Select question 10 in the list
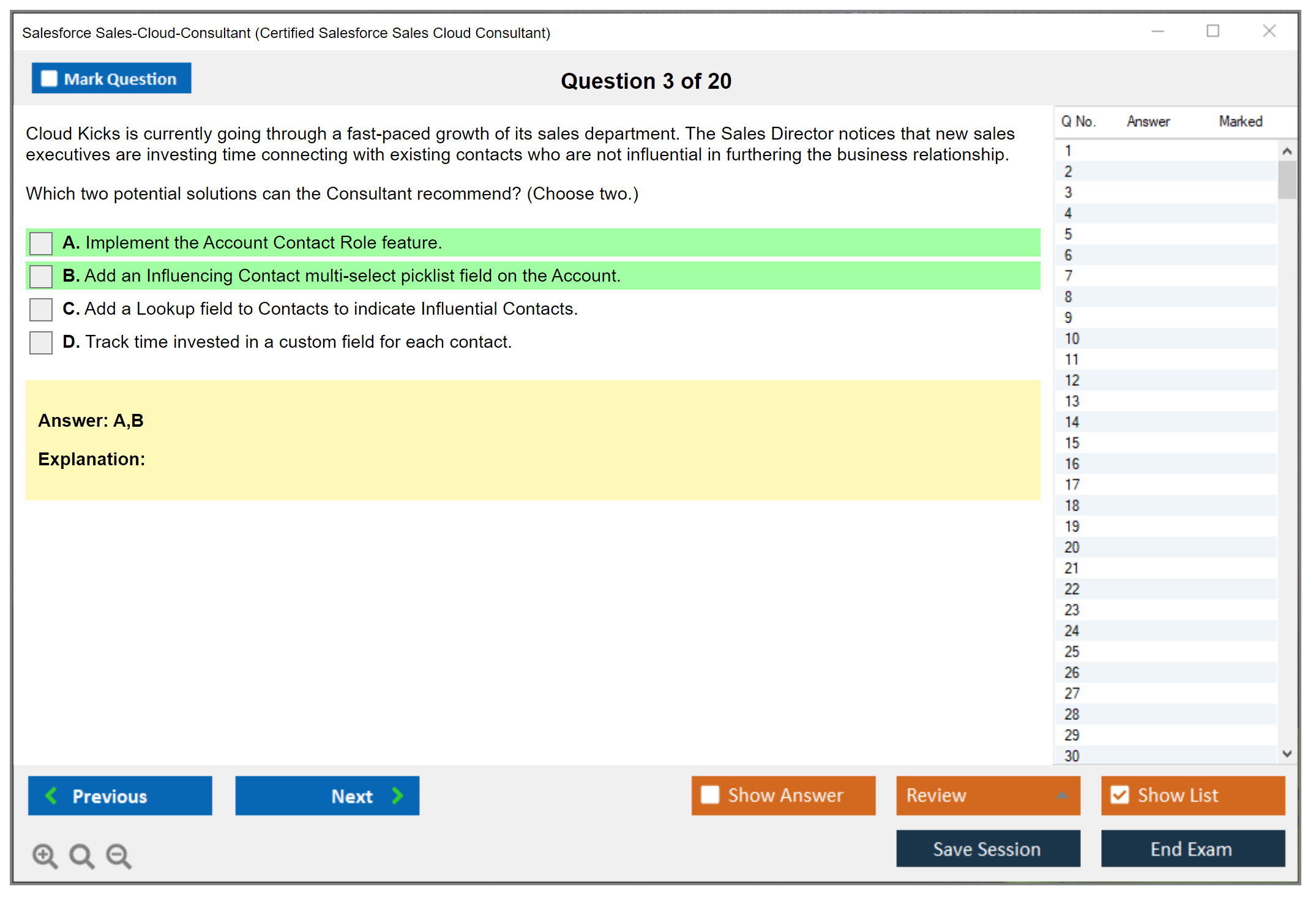 1072,339
